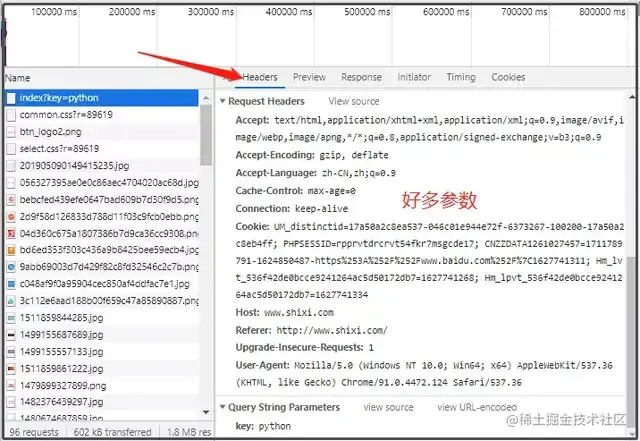Click the Referer value http://www.shixi.com/

click(332, 330)
